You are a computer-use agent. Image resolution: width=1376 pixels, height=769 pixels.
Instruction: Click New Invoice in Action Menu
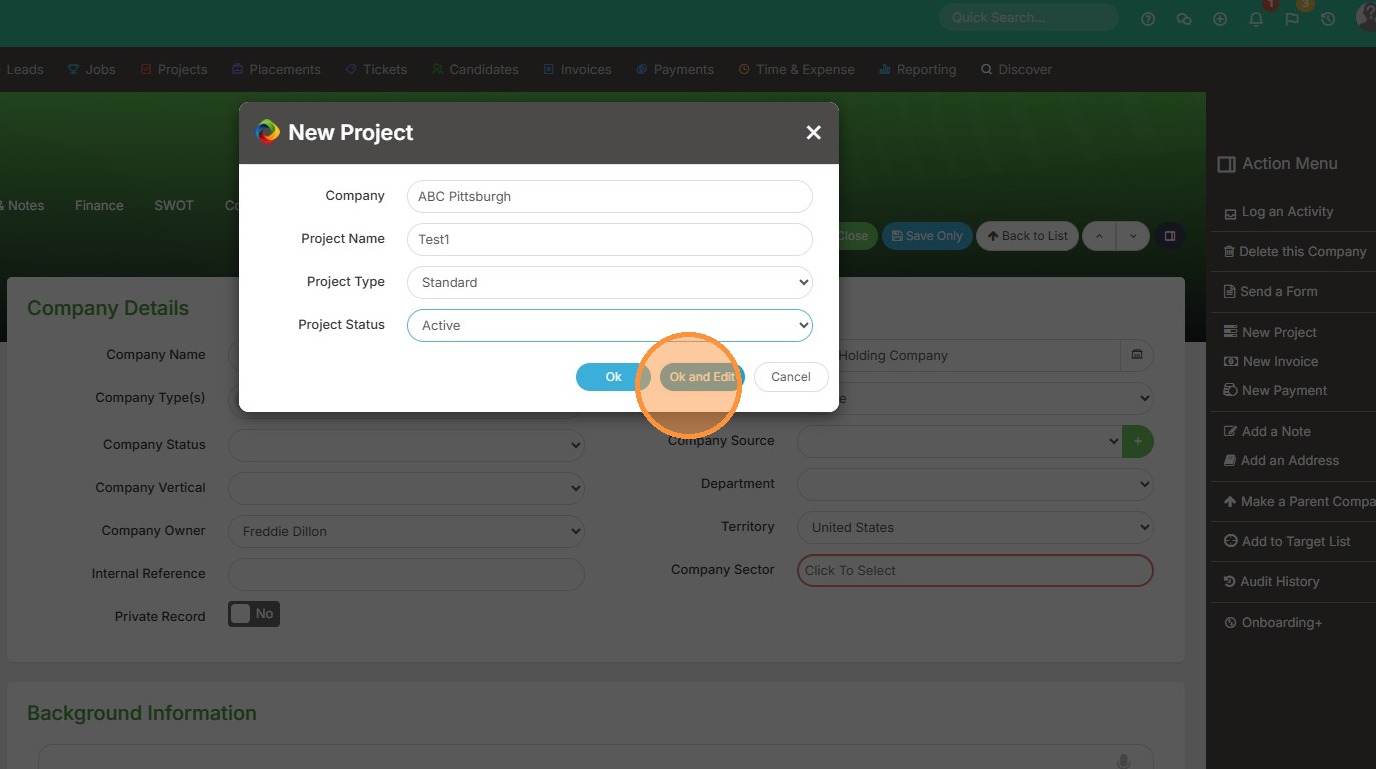1271,361
